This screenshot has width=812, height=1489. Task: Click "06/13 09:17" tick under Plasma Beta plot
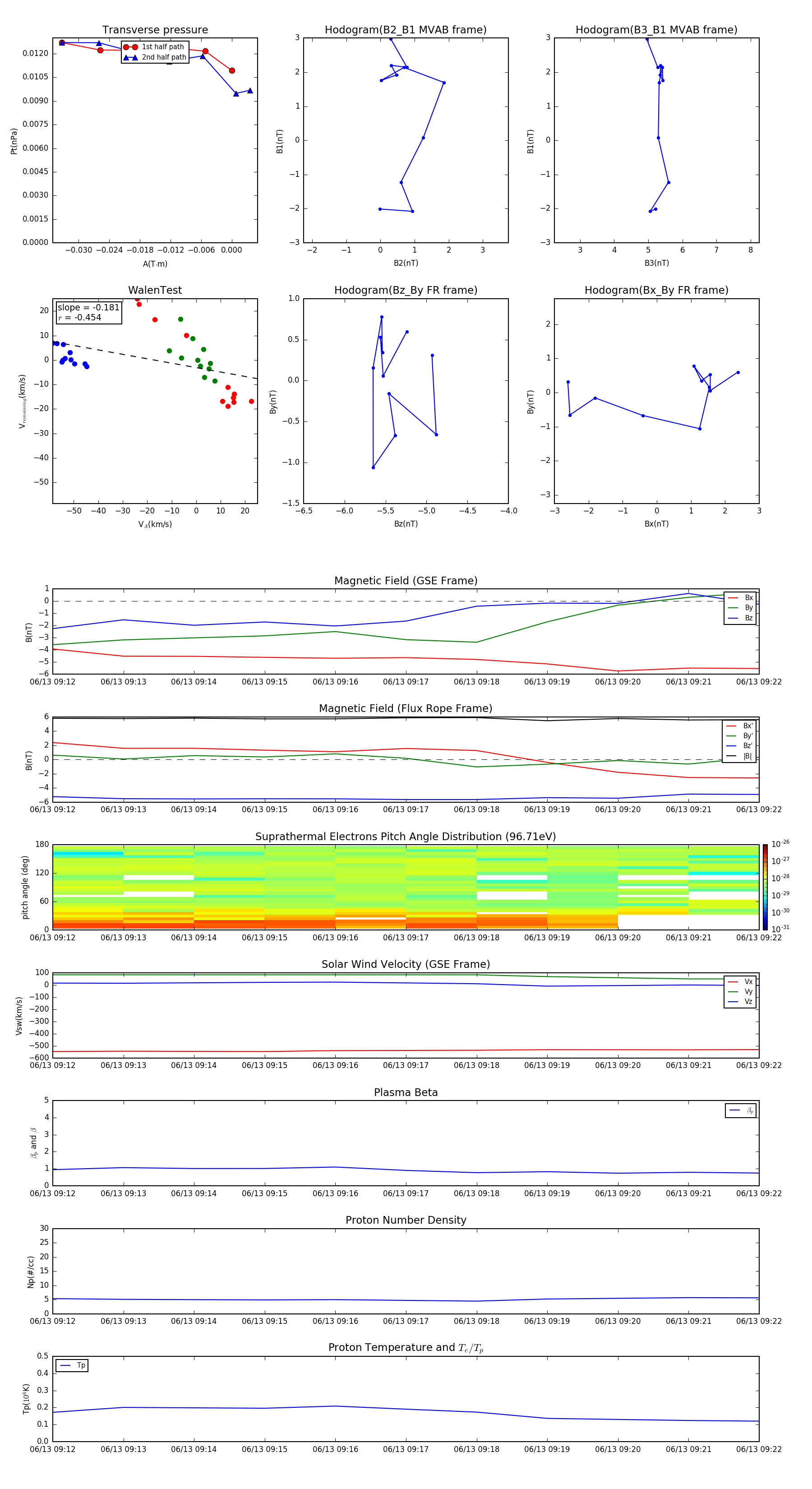pos(406,1193)
